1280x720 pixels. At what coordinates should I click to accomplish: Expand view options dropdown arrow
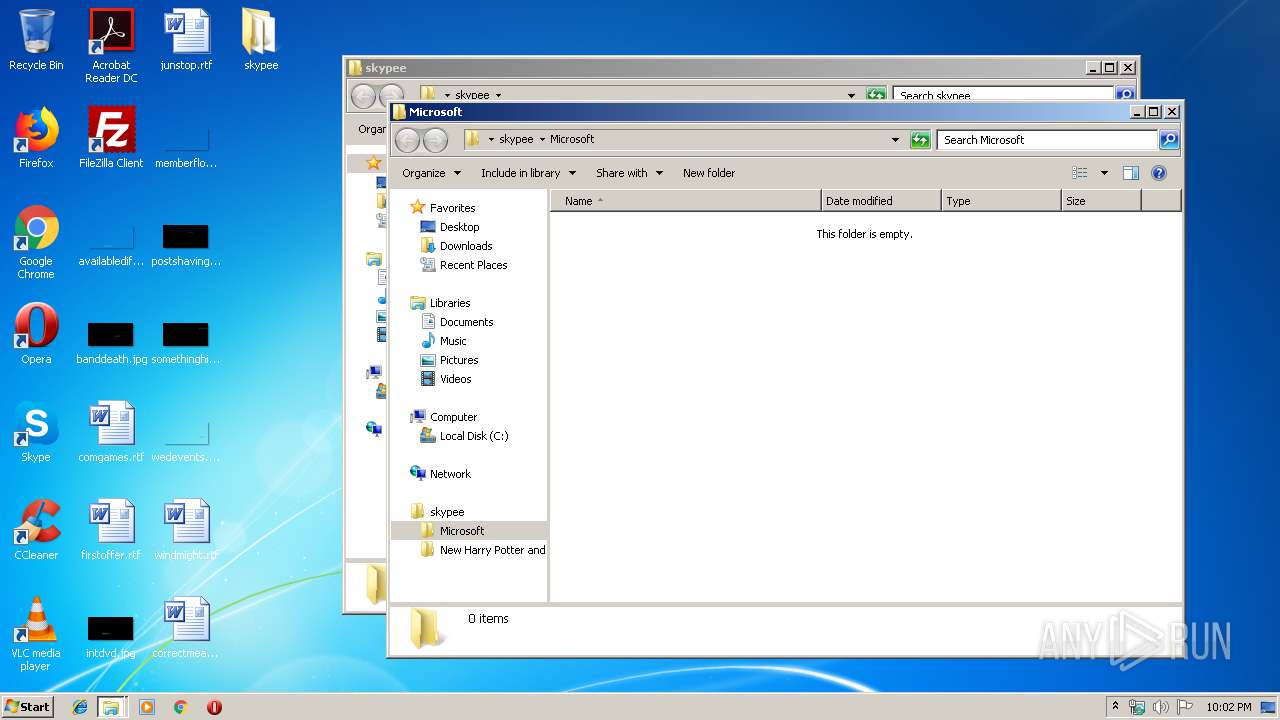(1104, 173)
